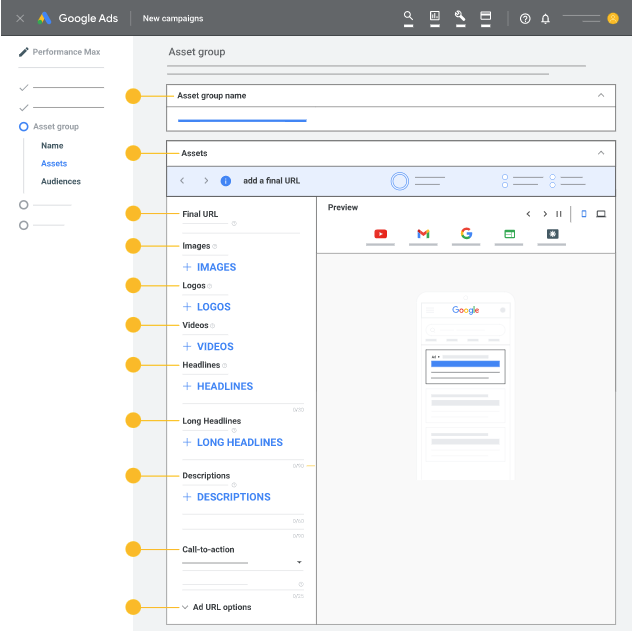Viewport: 633px width, 634px height.
Task: Select the Gmail preview icon
Action: (x=423, y=234)
